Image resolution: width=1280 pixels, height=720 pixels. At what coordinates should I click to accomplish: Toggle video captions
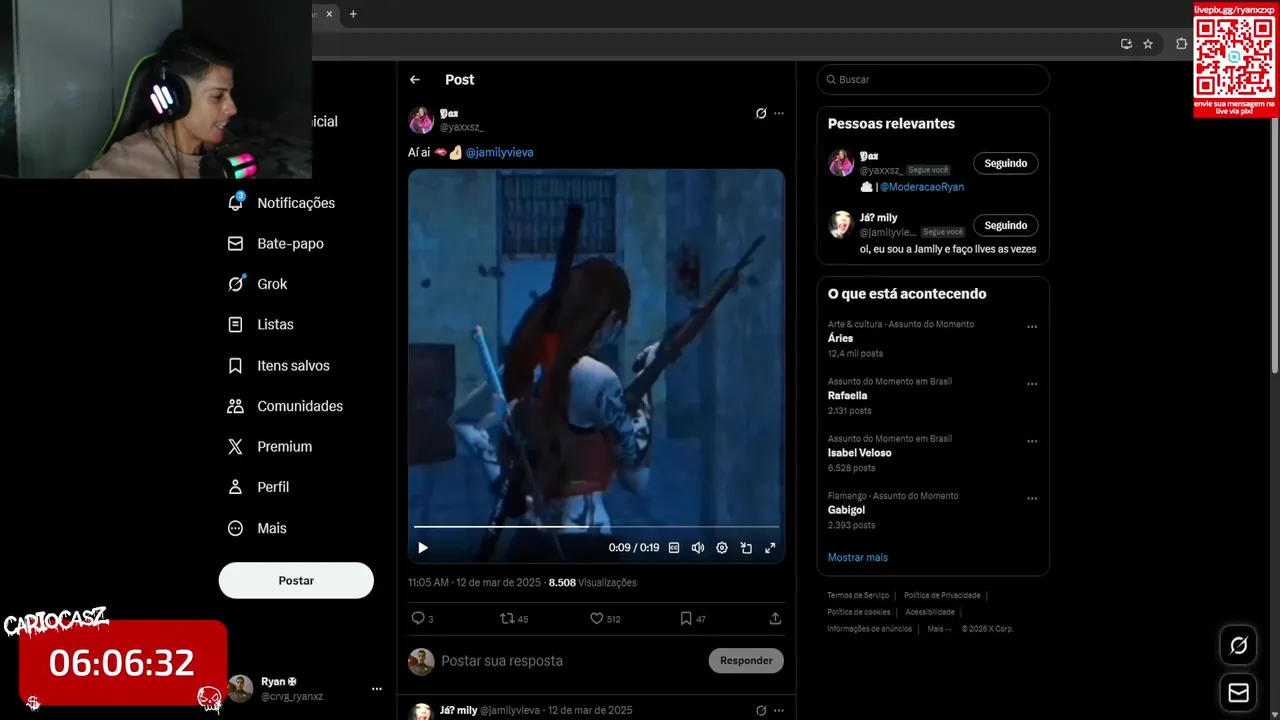click(674, 548)
